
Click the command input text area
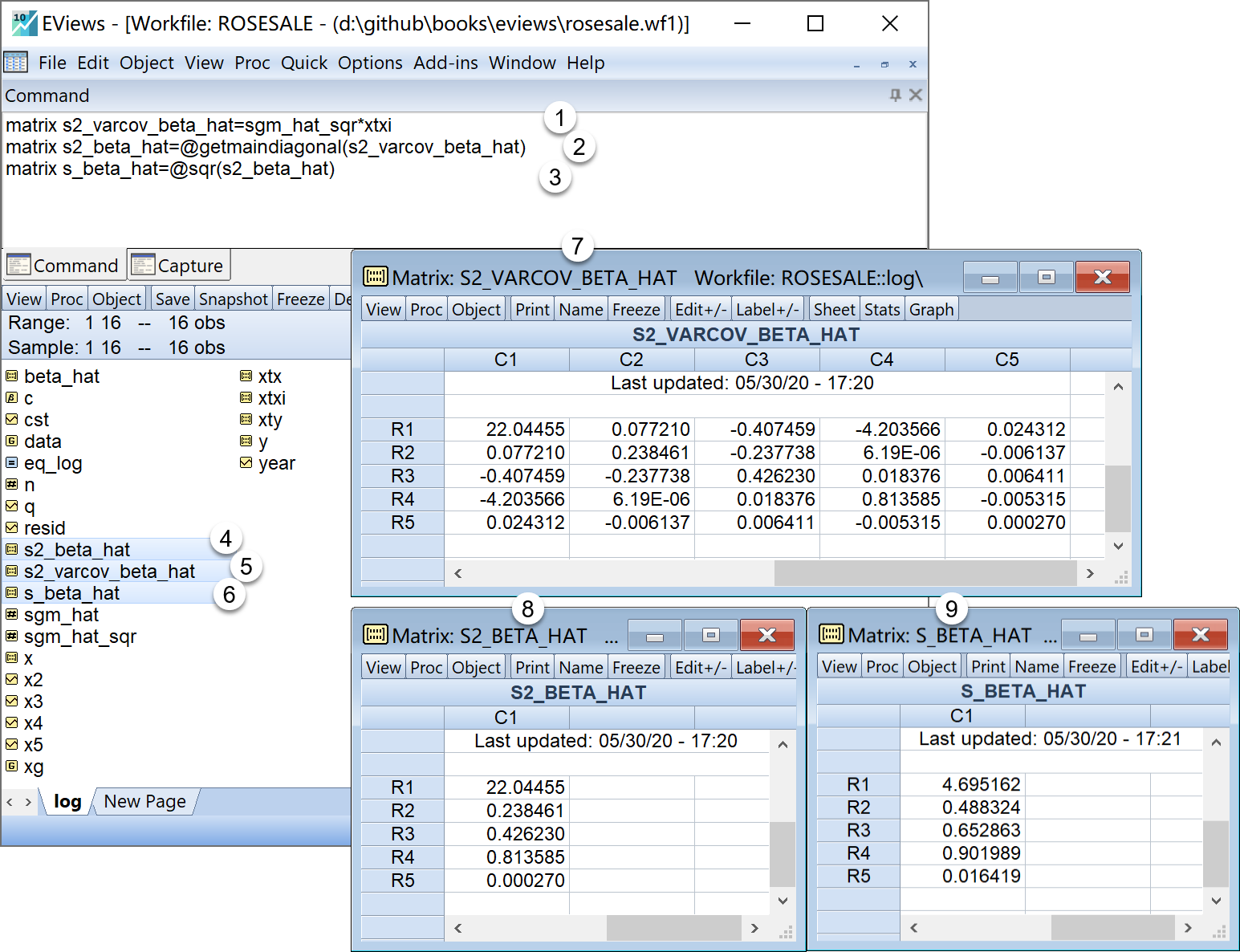click(464, 209)
